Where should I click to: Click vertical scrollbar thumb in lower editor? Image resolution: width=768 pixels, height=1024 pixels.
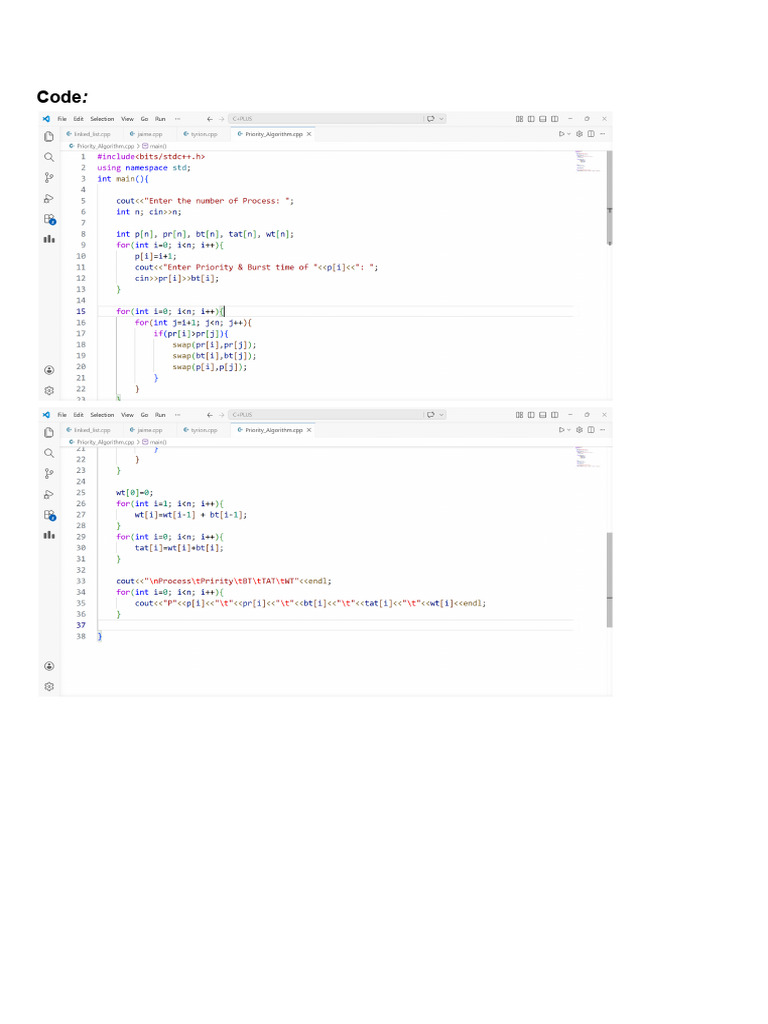609,580
